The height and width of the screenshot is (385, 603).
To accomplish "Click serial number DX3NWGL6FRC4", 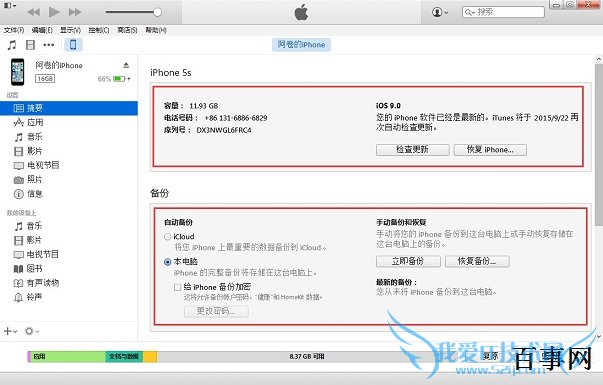I will pos(224,130).
